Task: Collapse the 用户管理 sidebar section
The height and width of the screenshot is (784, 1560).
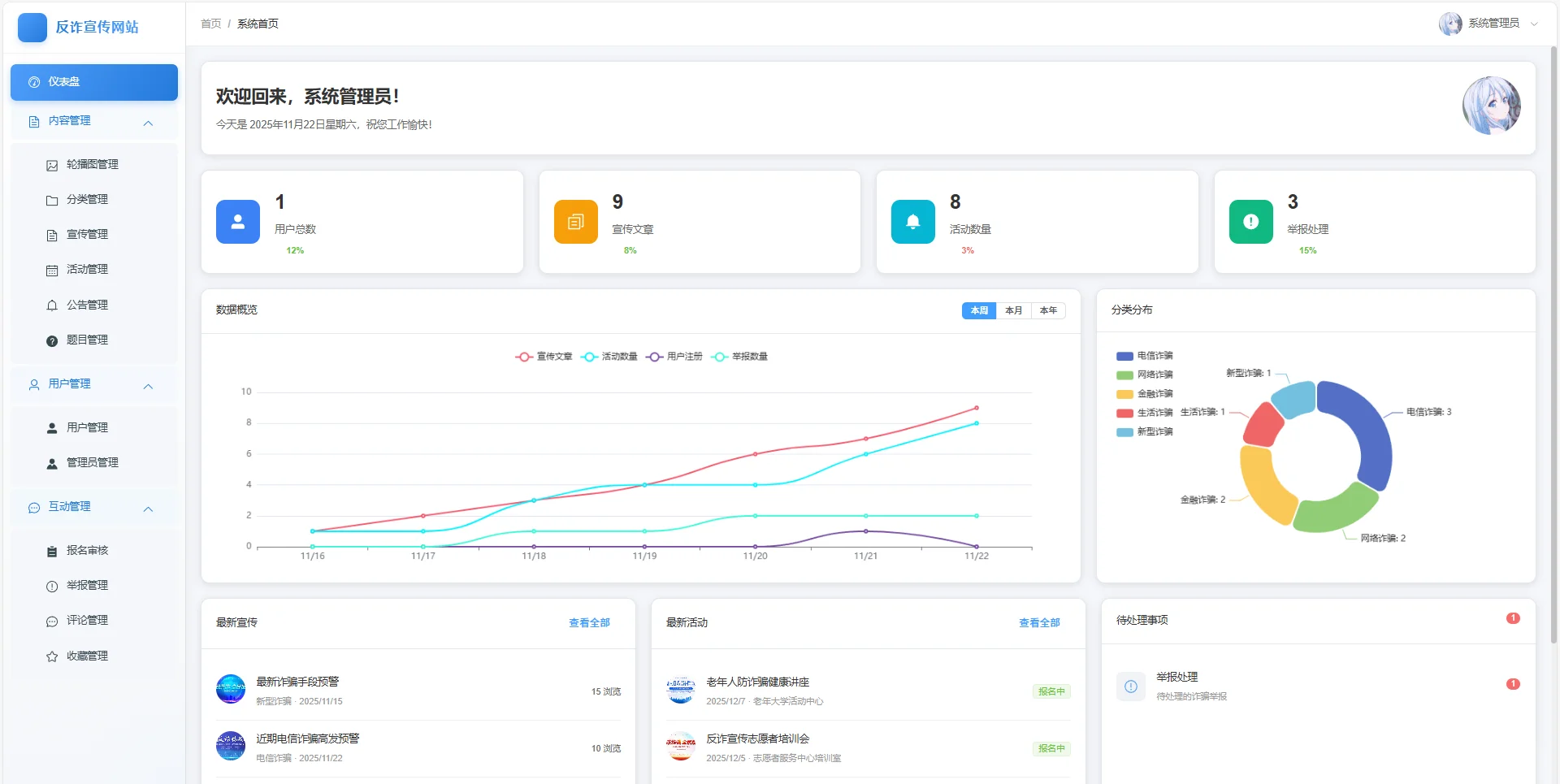Action: coord(148,386)
